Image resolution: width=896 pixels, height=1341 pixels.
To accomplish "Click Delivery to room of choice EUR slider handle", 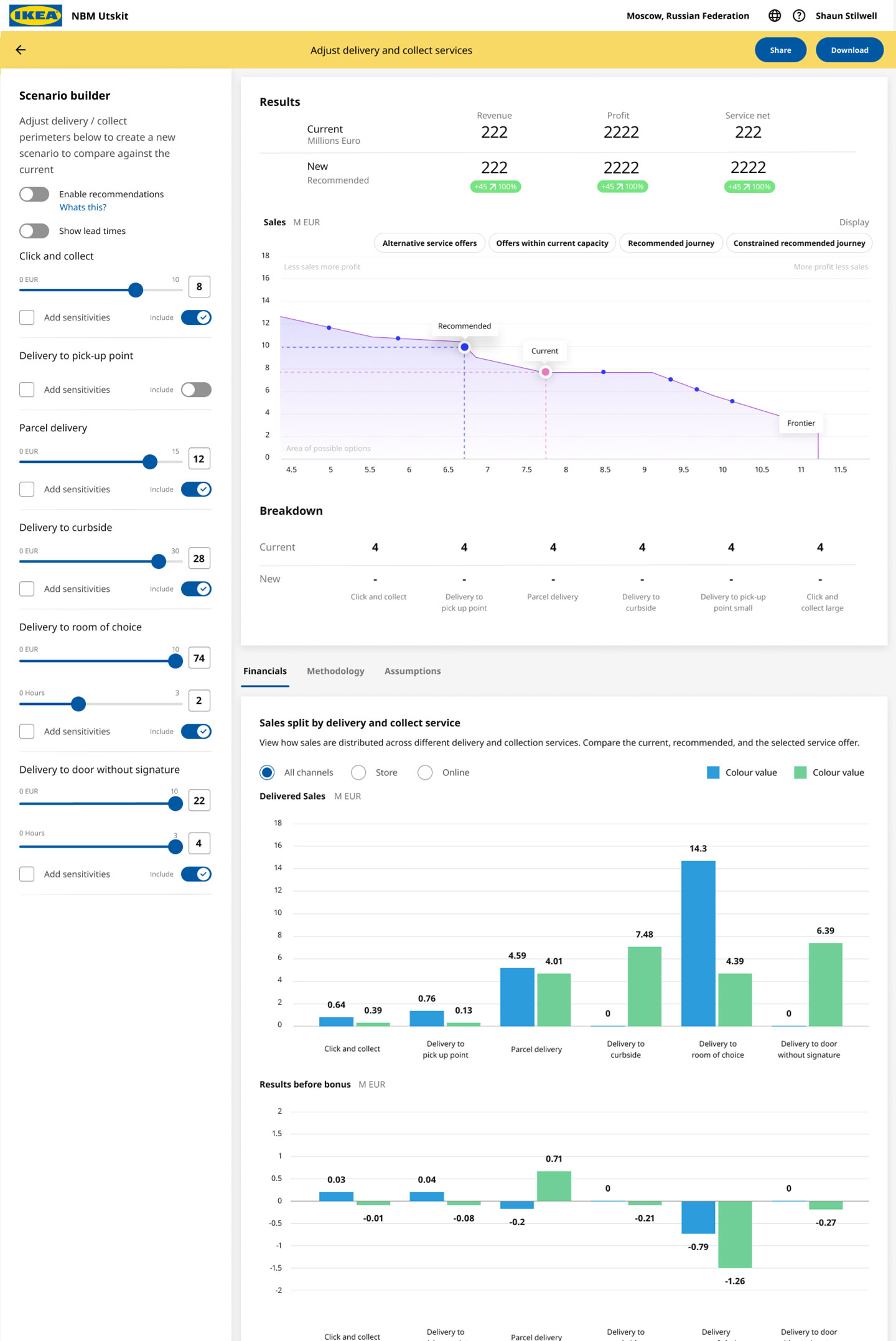I will pyautogui.click(x=175, y=661).
